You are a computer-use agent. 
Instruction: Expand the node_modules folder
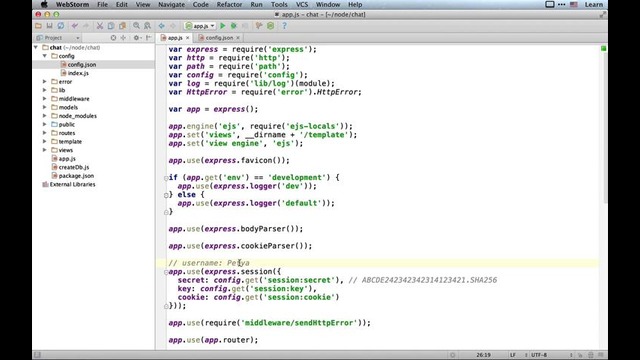(45, 116)
